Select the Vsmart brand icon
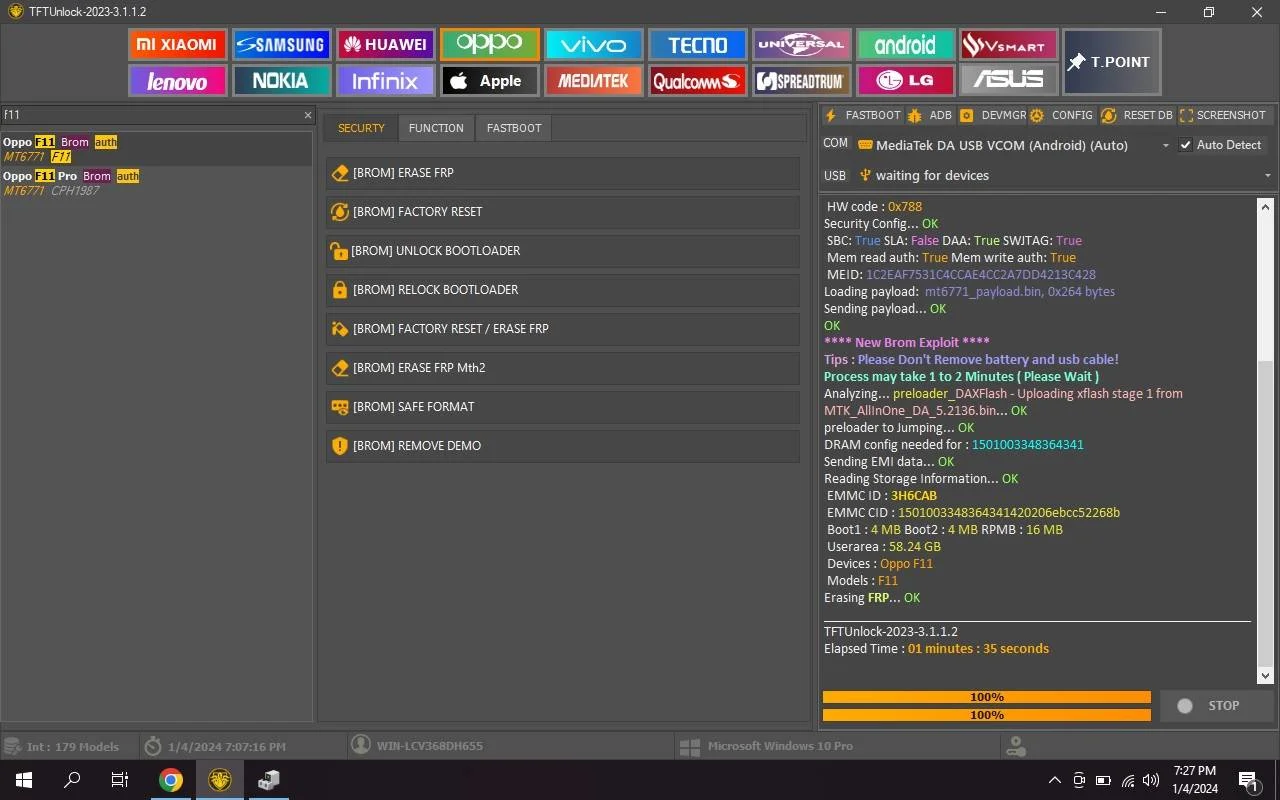Viewport: 1280px width, 800px height. pyautogui.click(x=1009, y=44)
